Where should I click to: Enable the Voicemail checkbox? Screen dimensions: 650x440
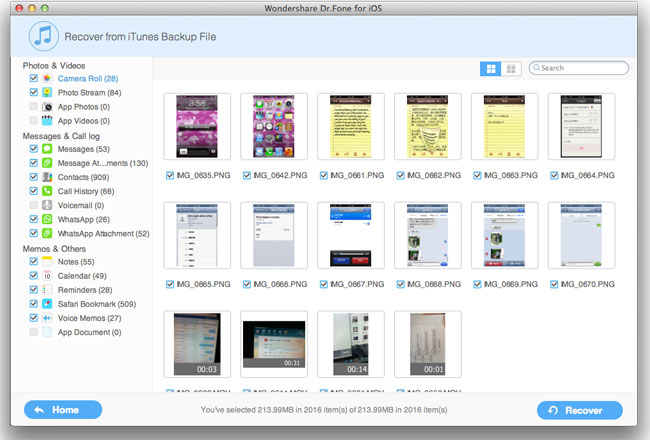tap(34, 205)
